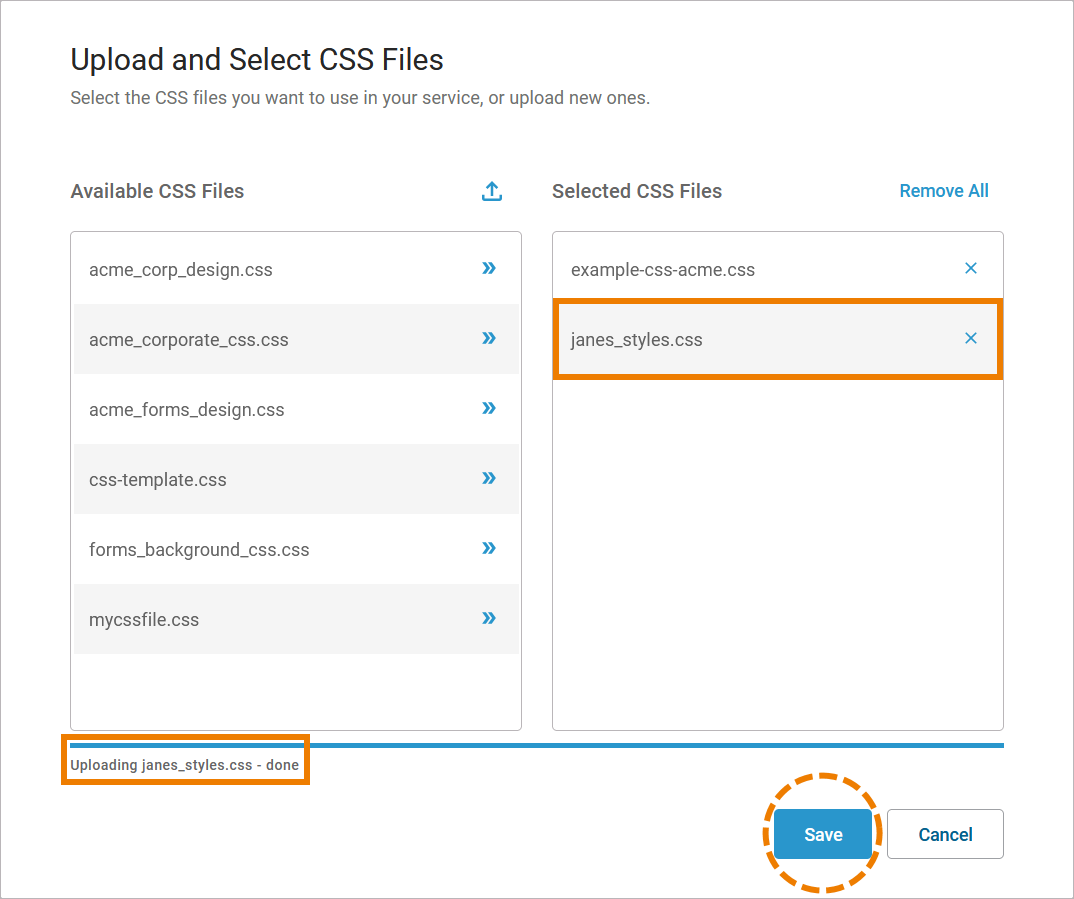Add css-template.css using its double-arrow icon
This screenshot has width=1074, height=899.
click(489, 478)
